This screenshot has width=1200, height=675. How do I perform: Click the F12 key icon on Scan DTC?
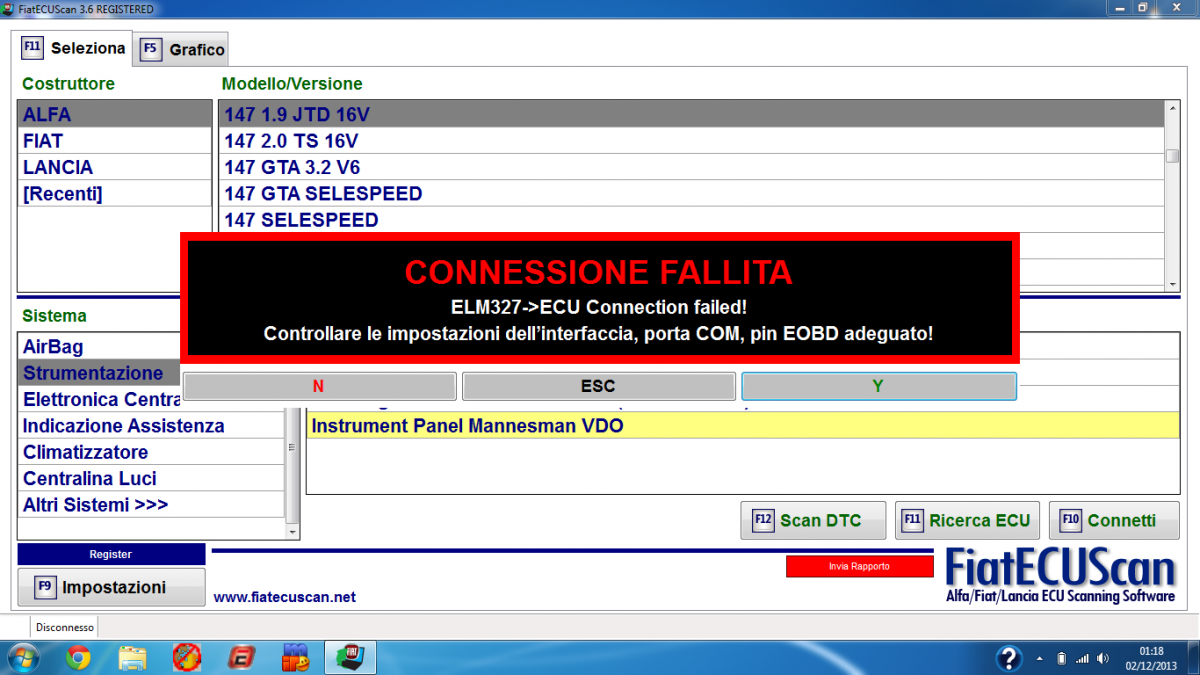point(764,520)
